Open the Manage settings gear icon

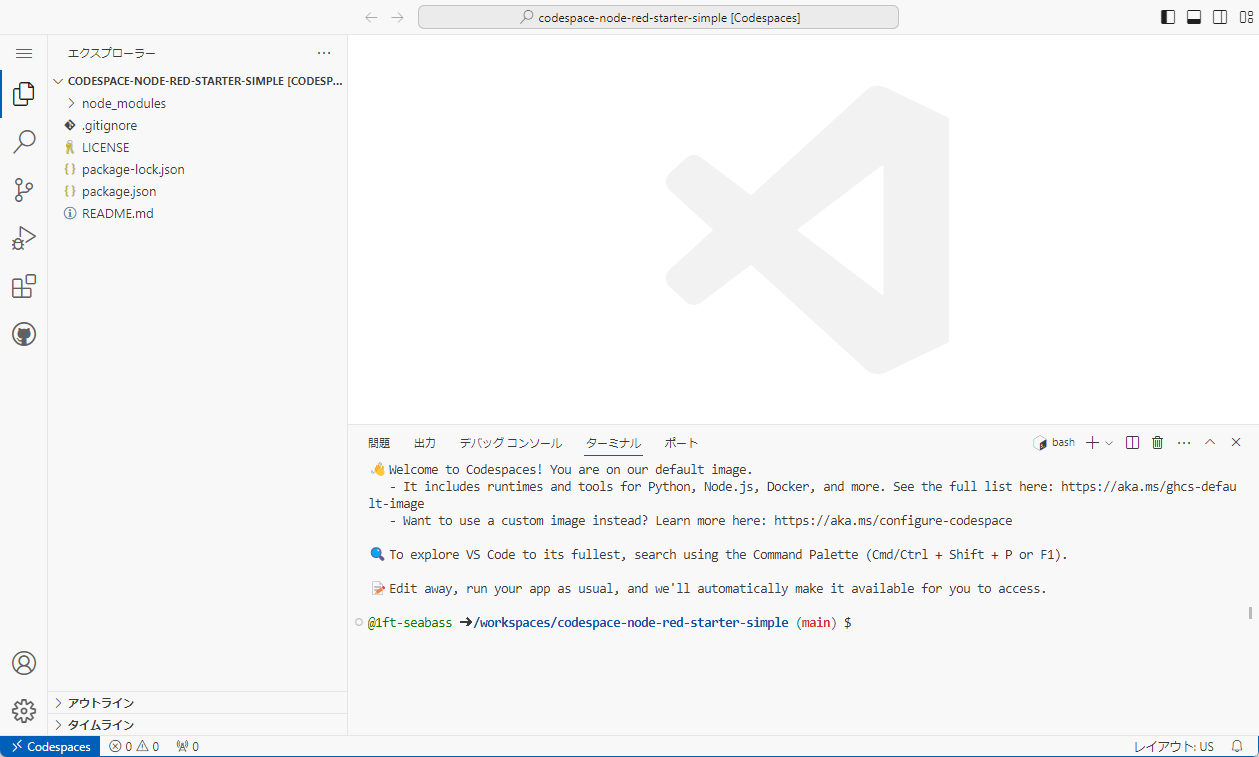pyautogui.click(x=24, y=710)
